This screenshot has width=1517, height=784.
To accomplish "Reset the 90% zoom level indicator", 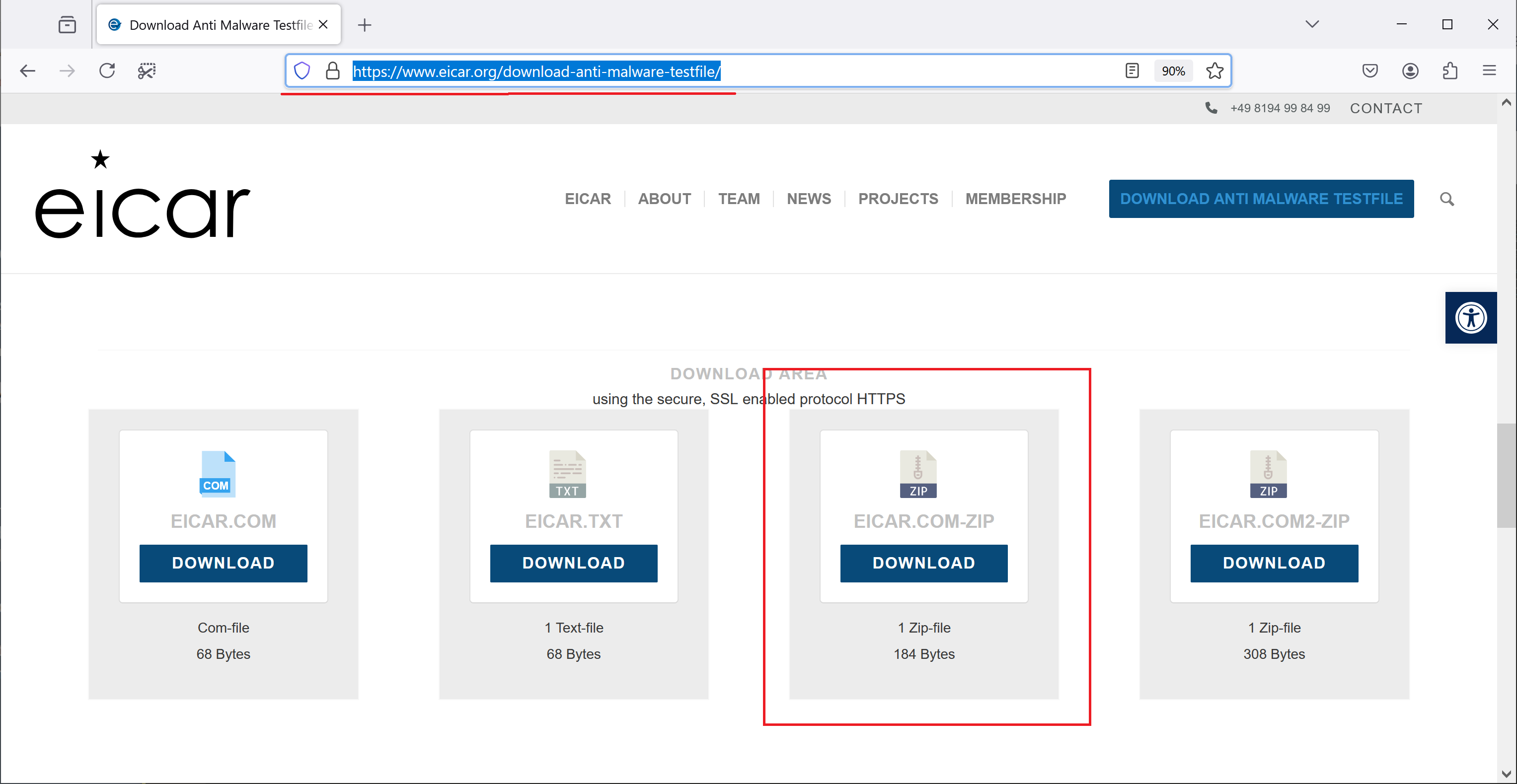I will point(1173,71).
